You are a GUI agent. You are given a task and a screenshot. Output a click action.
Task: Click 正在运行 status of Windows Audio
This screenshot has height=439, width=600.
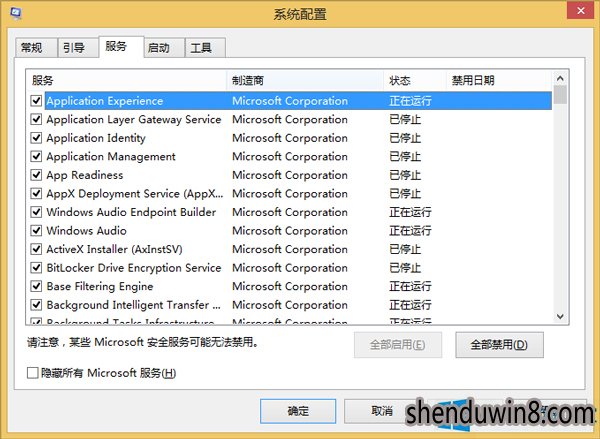[x=410, y=230]
